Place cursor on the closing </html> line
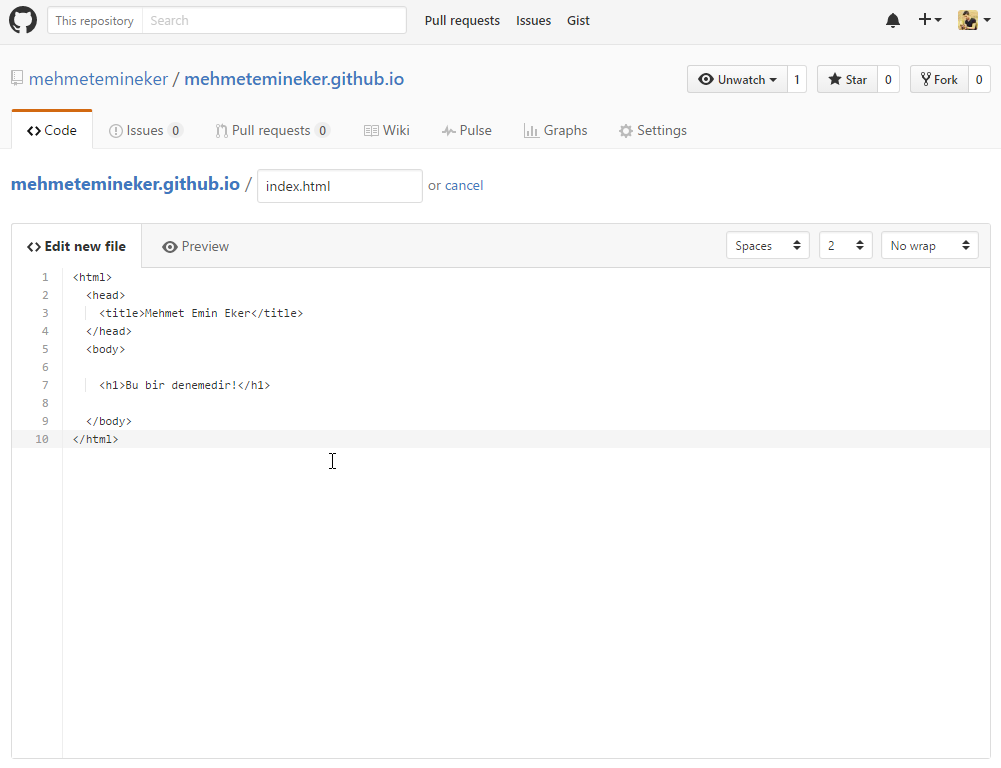The height and width of the screenshot is (768, 1001). [x=96, y=439]
